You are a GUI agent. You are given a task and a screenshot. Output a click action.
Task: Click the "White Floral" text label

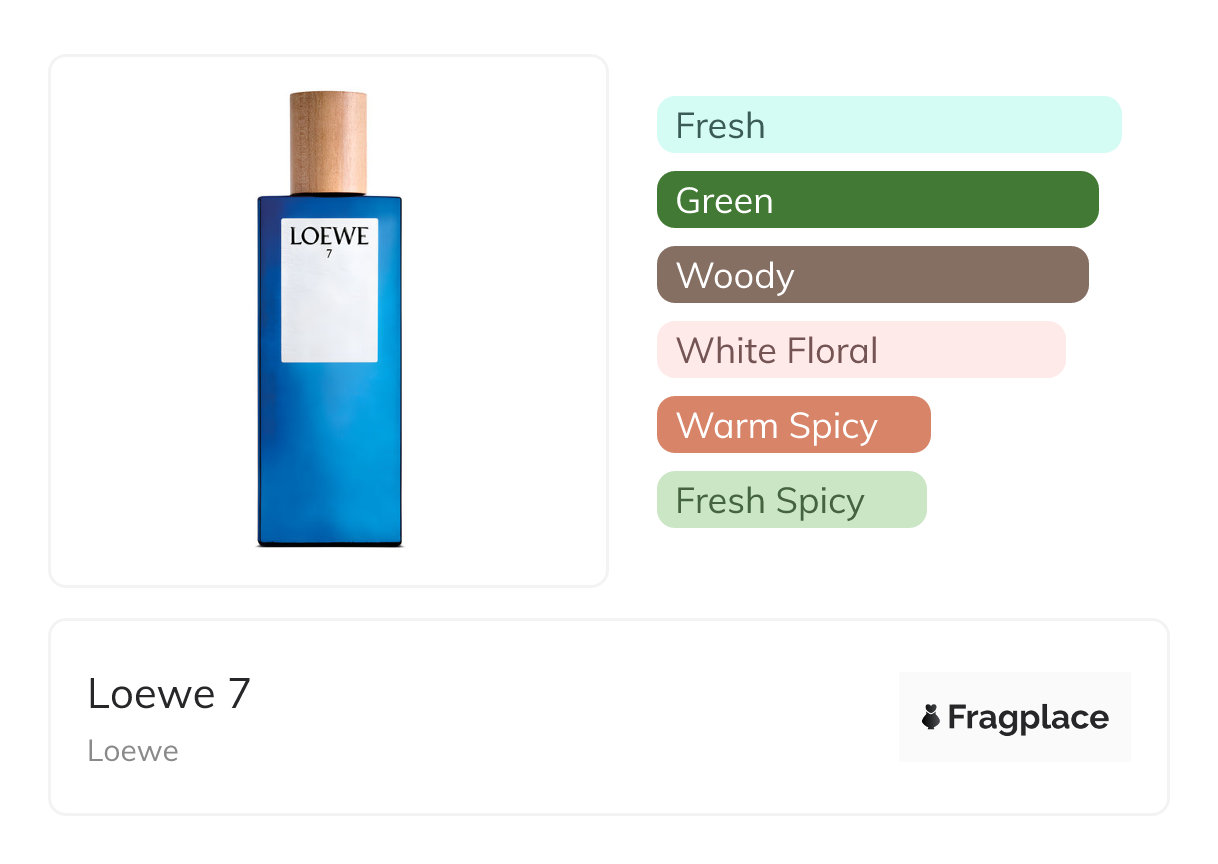click(777, 351)
